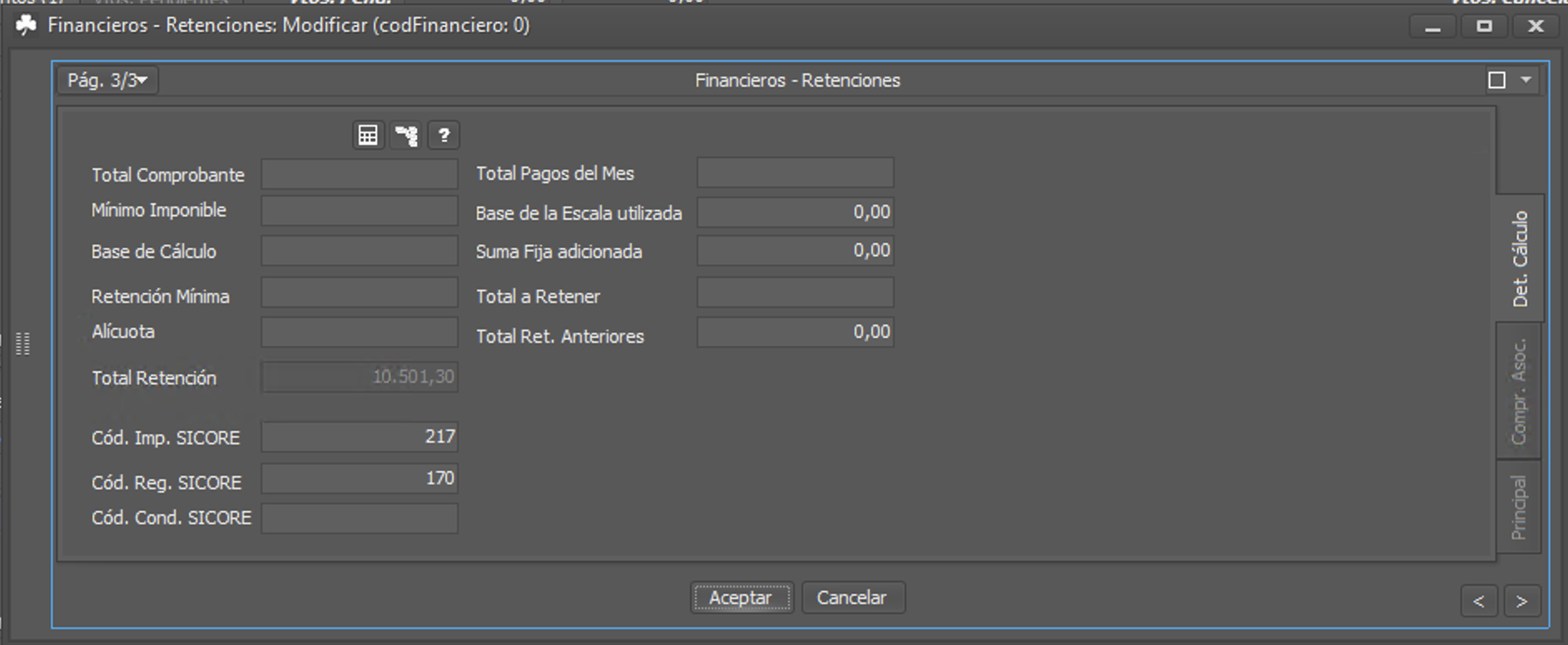Open the Pág. 3/3 page dropdown
1568x645 pixels.
[107, 81]
